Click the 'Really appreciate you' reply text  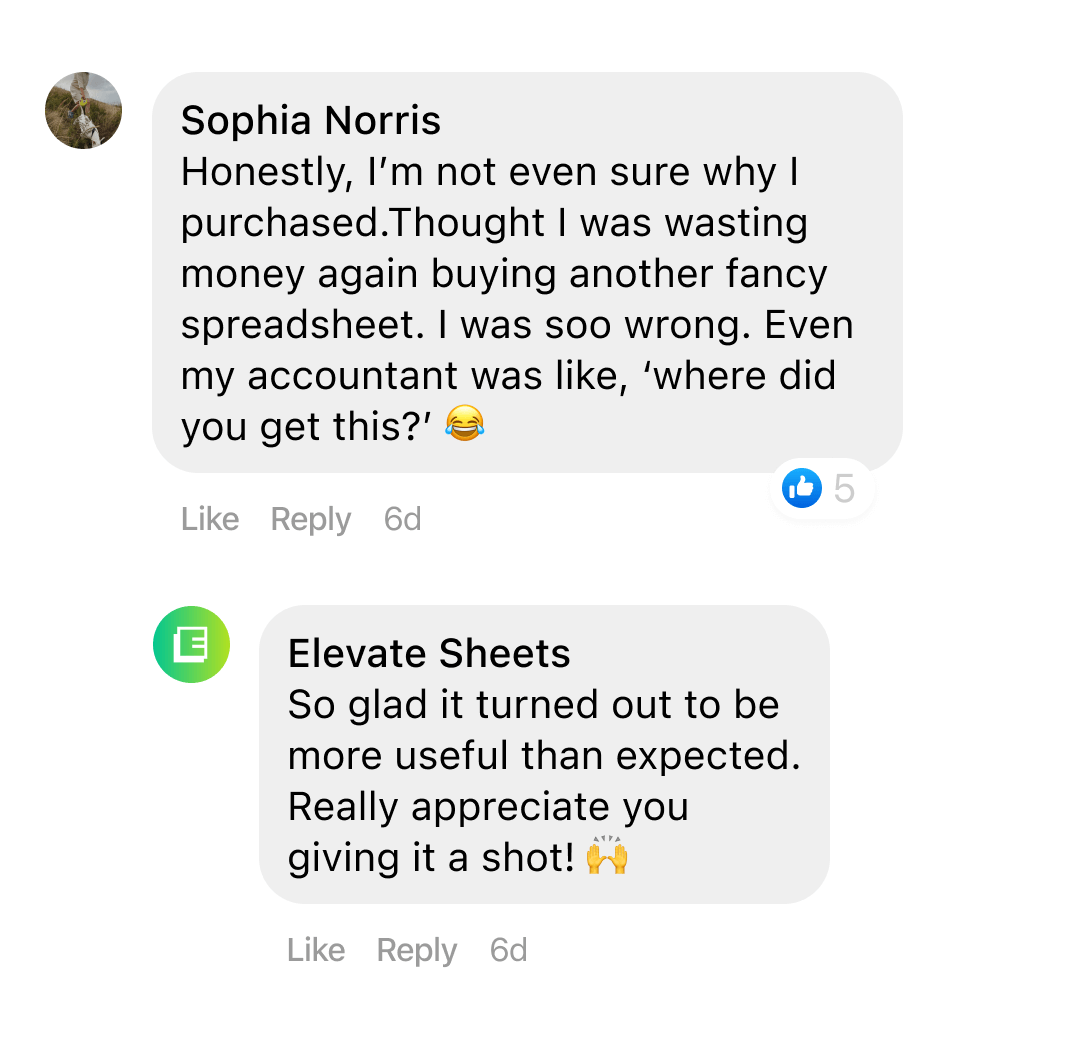click(488, 806)
